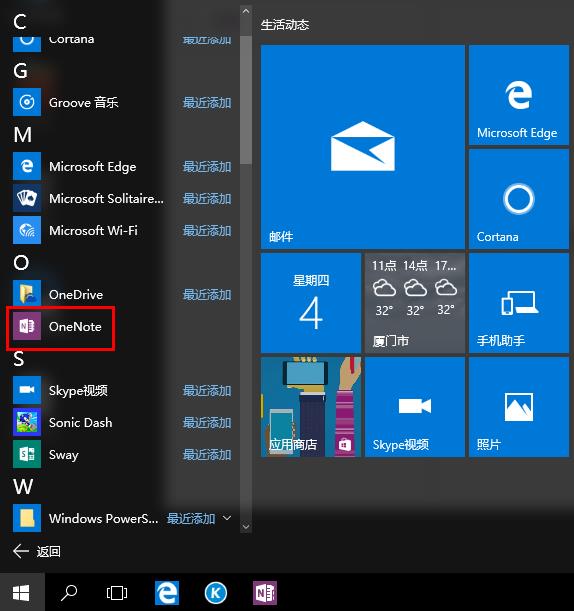The width and height of the screenshot is (574, 611).
Task: Open the calendar tile showing 星期四 4
Action: coord(311,303)
